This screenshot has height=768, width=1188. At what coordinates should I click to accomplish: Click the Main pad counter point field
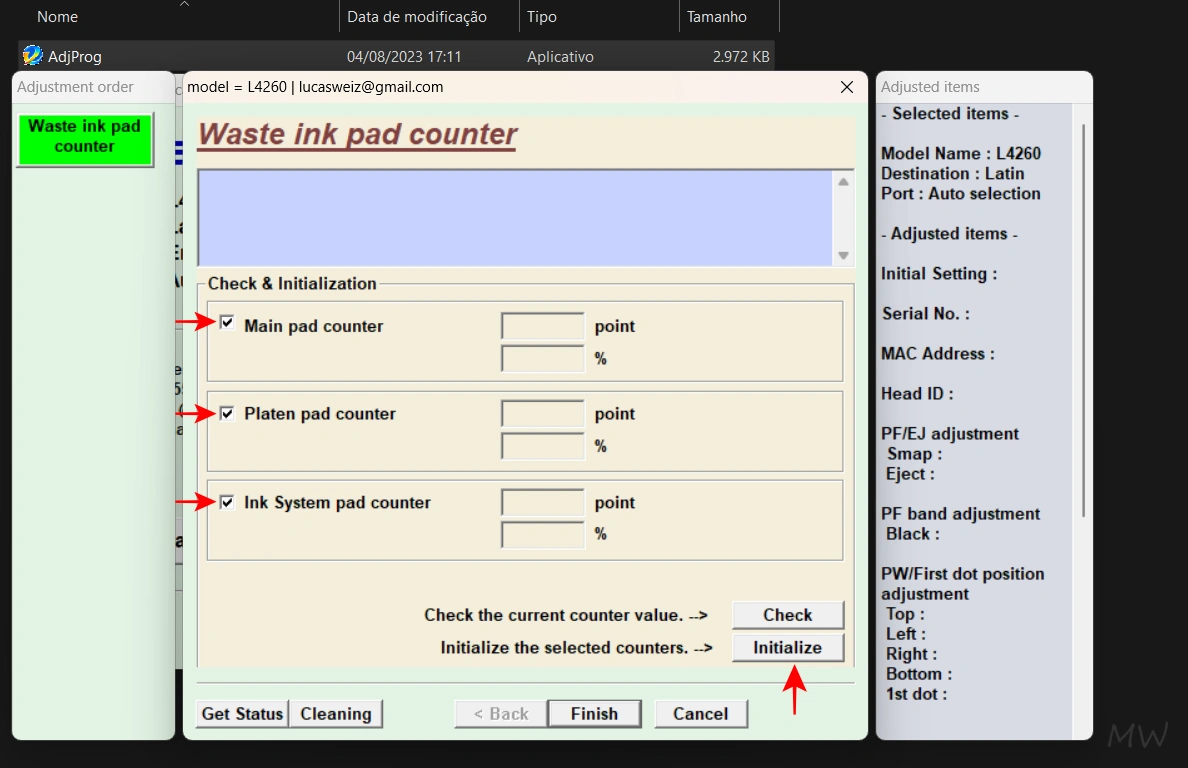[x=542, y=327]
